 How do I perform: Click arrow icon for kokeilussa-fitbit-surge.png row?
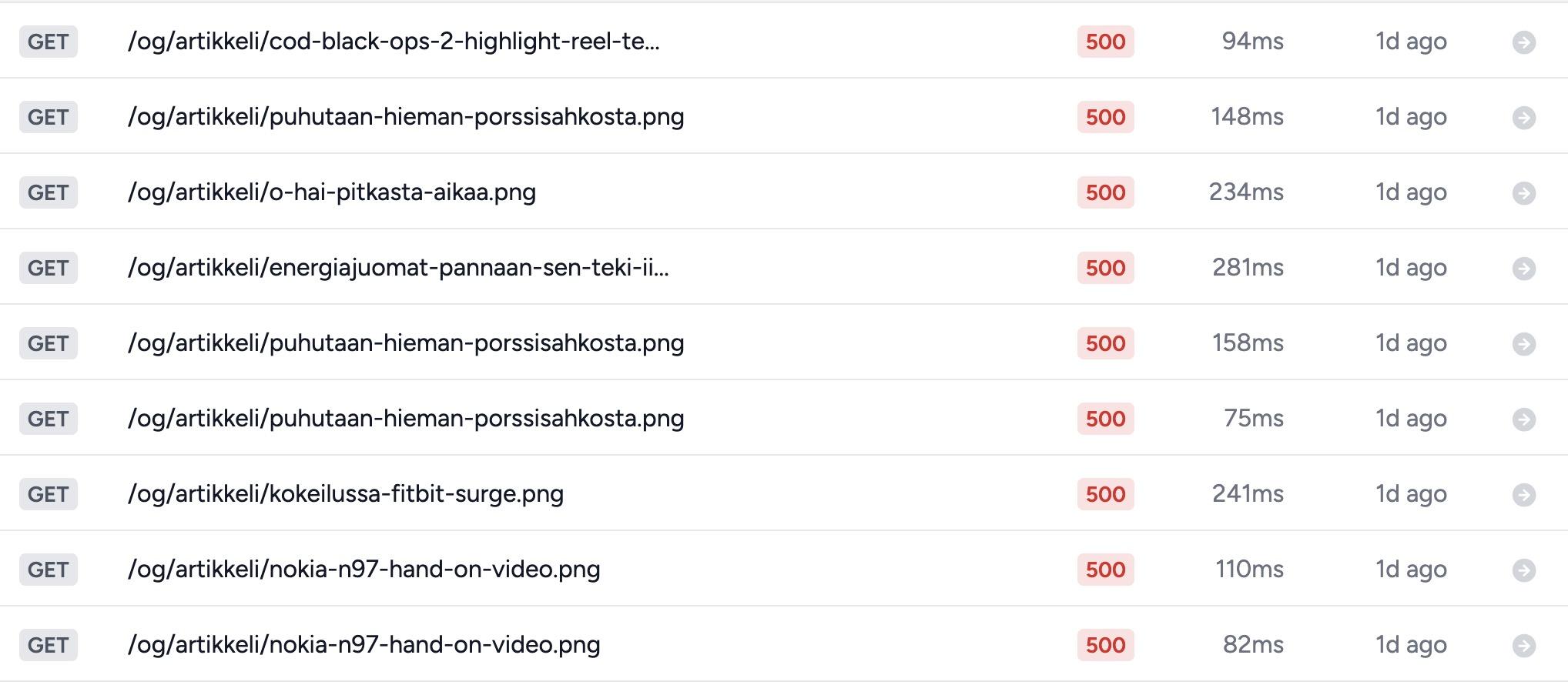(1523, 495)
